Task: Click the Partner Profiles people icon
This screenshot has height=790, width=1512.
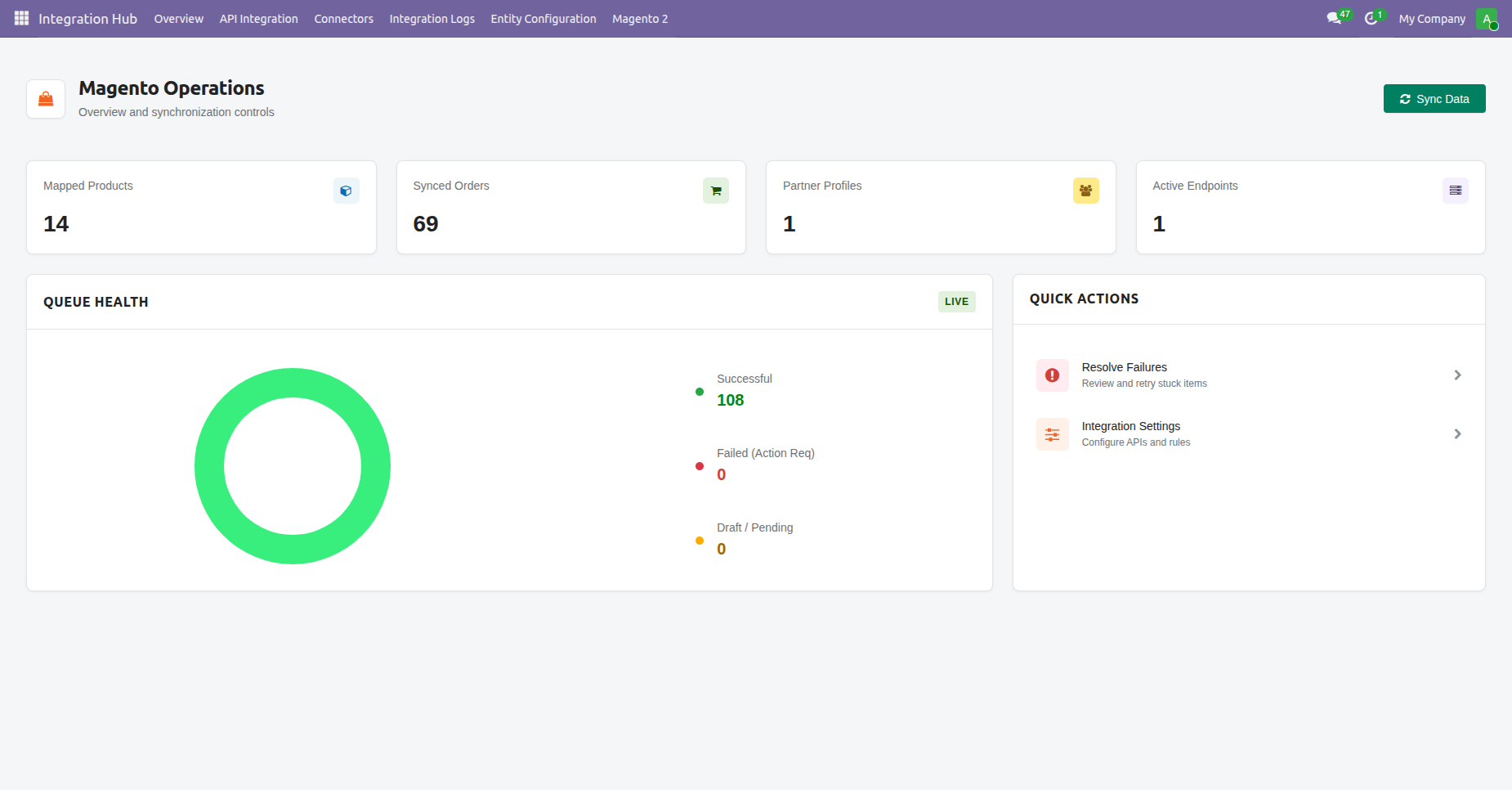Action: tap(1086, 191)
